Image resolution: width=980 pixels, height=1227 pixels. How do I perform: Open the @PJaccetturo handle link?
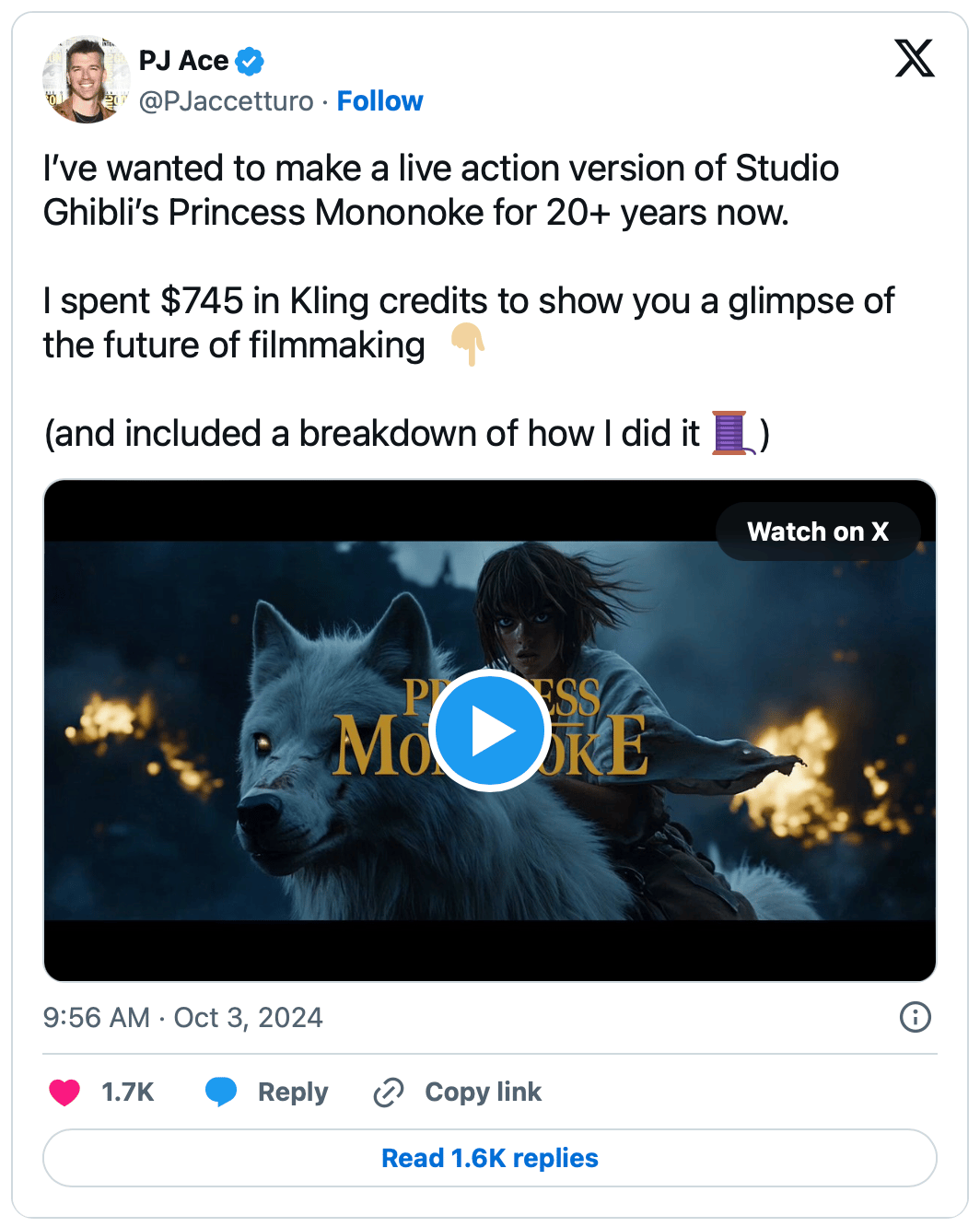[x=226, y=101]
